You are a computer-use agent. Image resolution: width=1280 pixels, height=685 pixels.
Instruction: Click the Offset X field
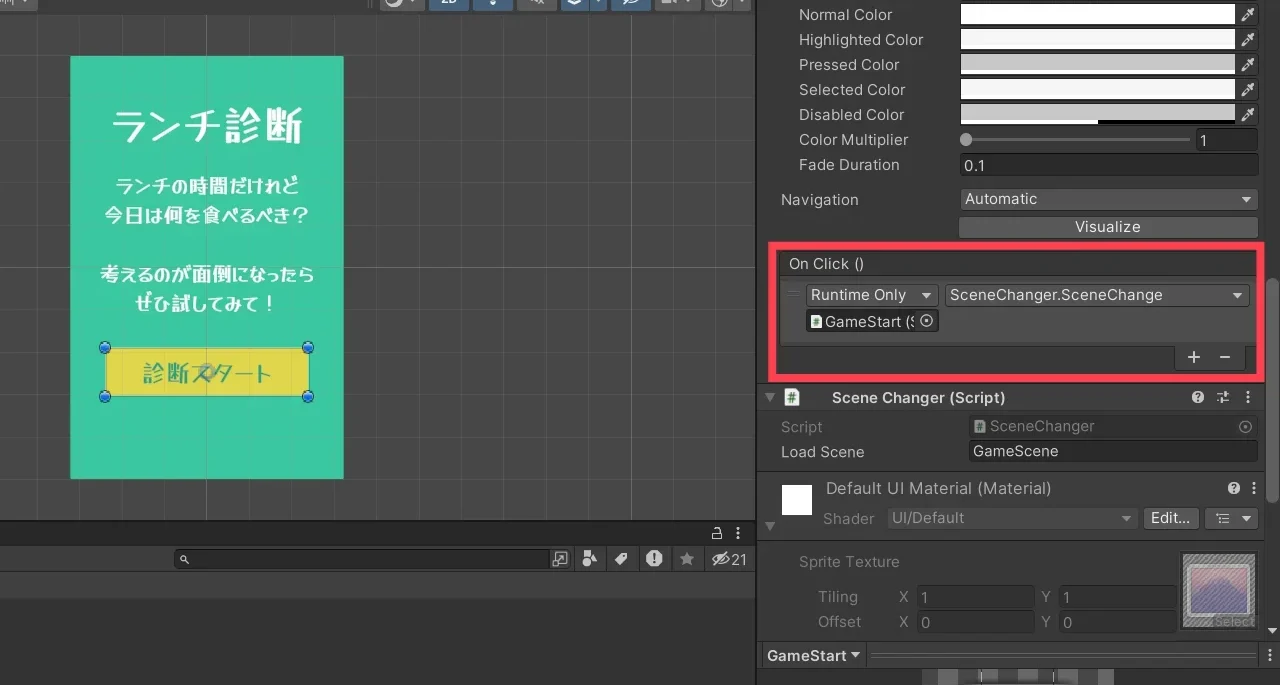(974, 622)
